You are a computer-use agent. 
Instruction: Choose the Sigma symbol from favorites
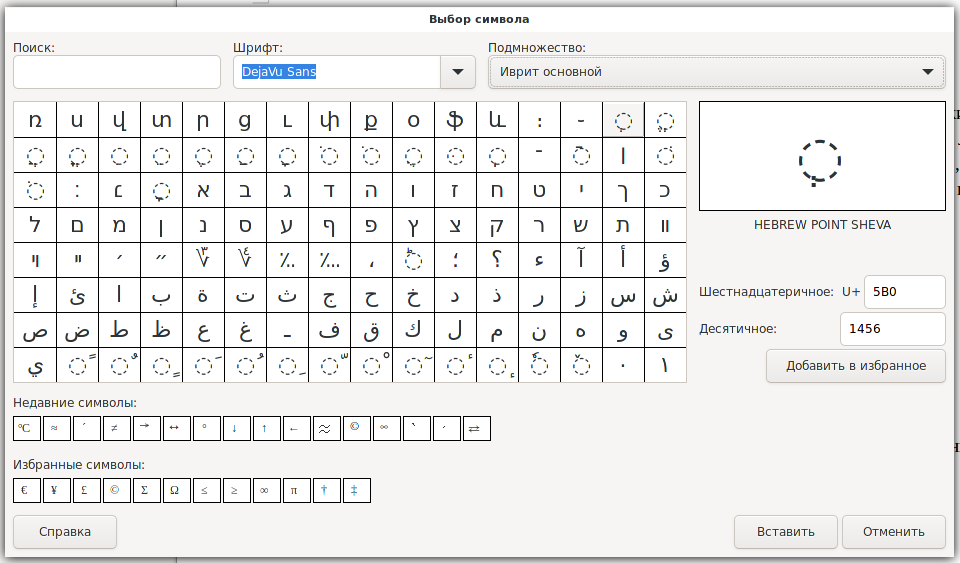coord(147,490)
